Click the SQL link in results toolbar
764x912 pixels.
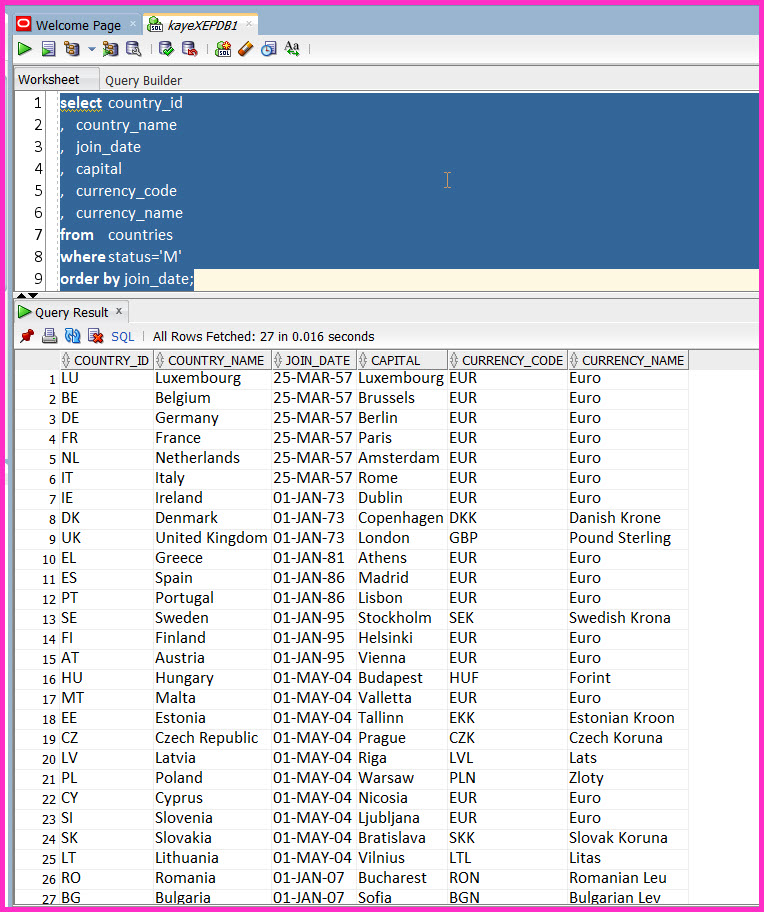coord(123,337)
